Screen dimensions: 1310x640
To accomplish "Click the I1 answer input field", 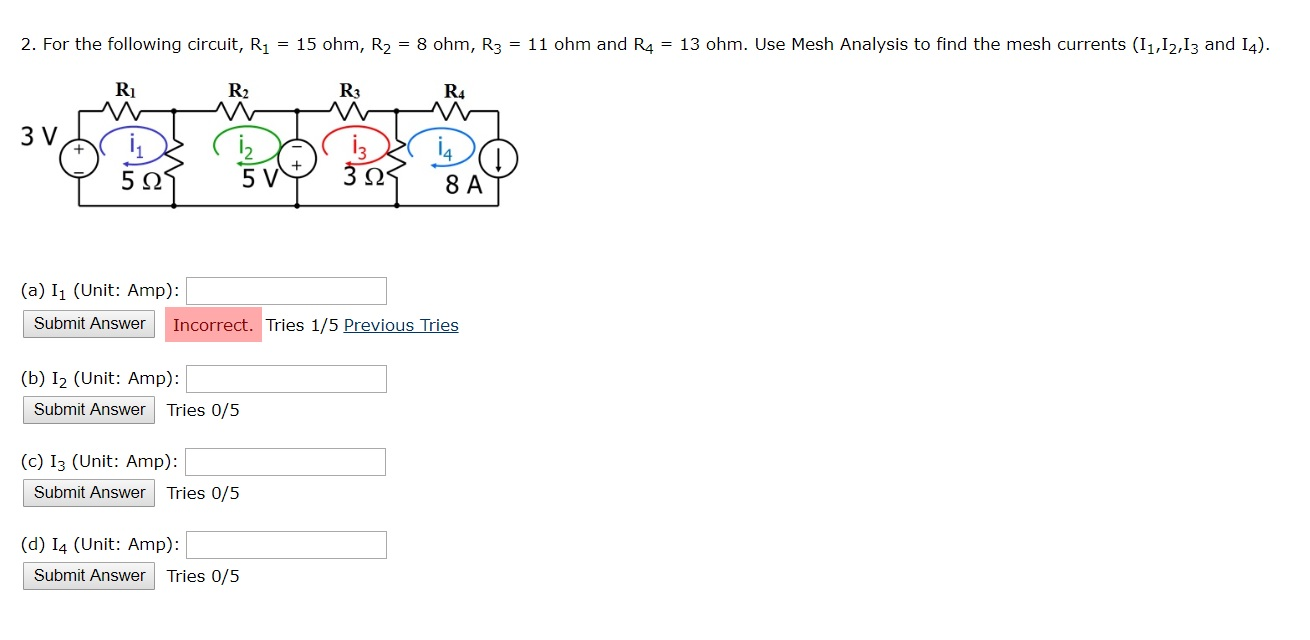I will 286,290.
